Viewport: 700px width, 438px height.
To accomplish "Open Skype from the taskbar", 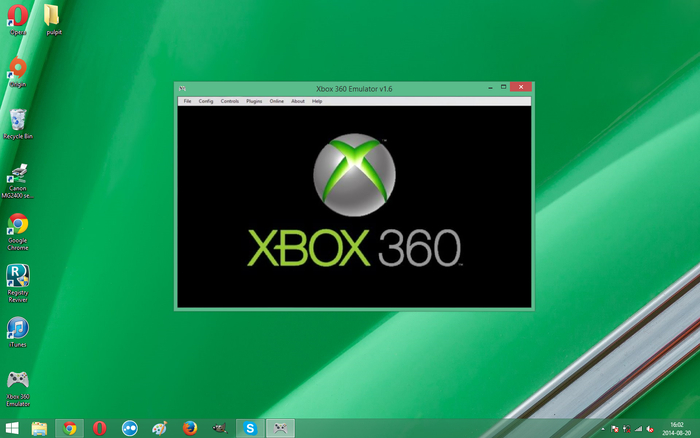I will (x=250, y=428).
